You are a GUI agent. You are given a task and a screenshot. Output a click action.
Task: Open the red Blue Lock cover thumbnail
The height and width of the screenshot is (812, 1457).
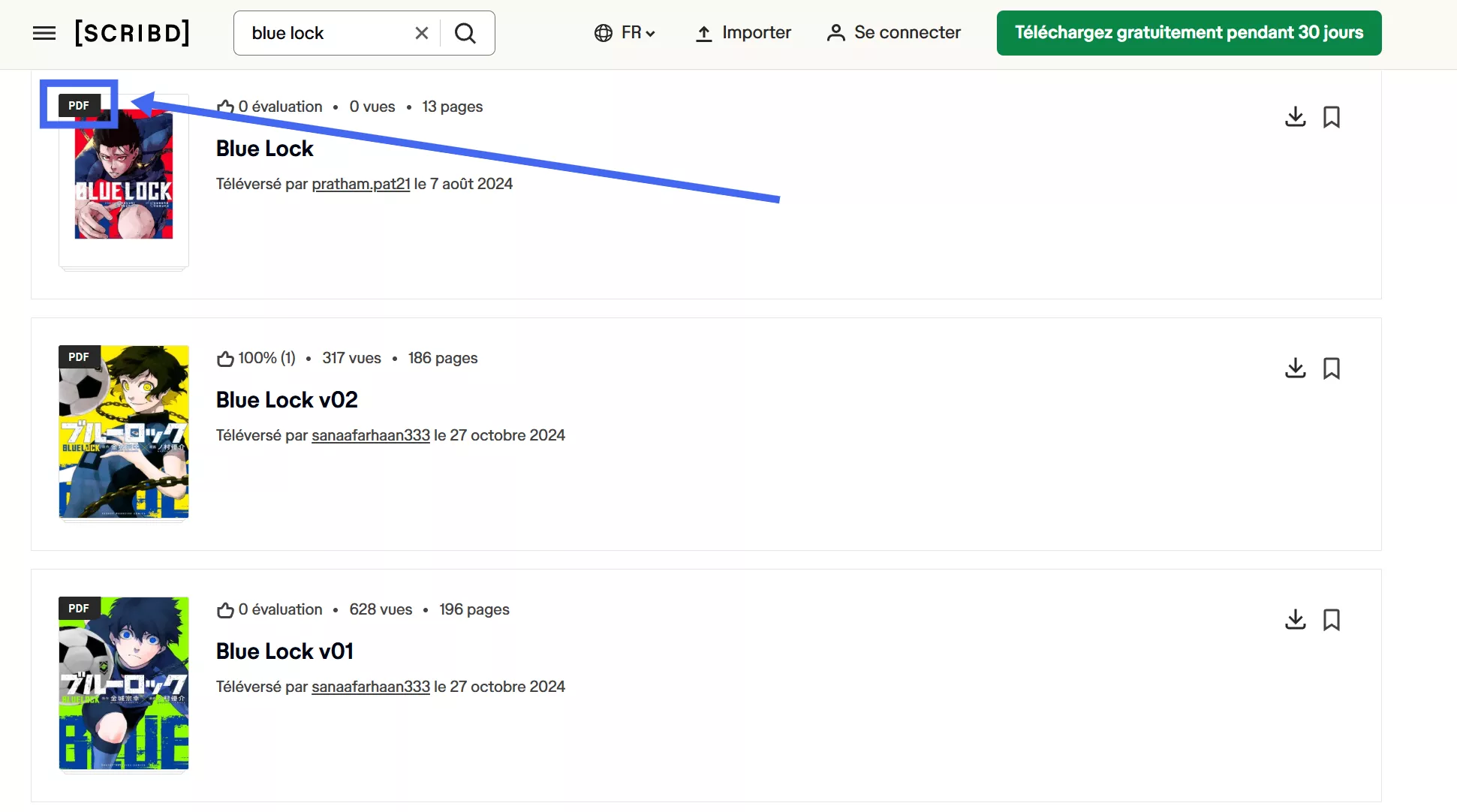124,180
